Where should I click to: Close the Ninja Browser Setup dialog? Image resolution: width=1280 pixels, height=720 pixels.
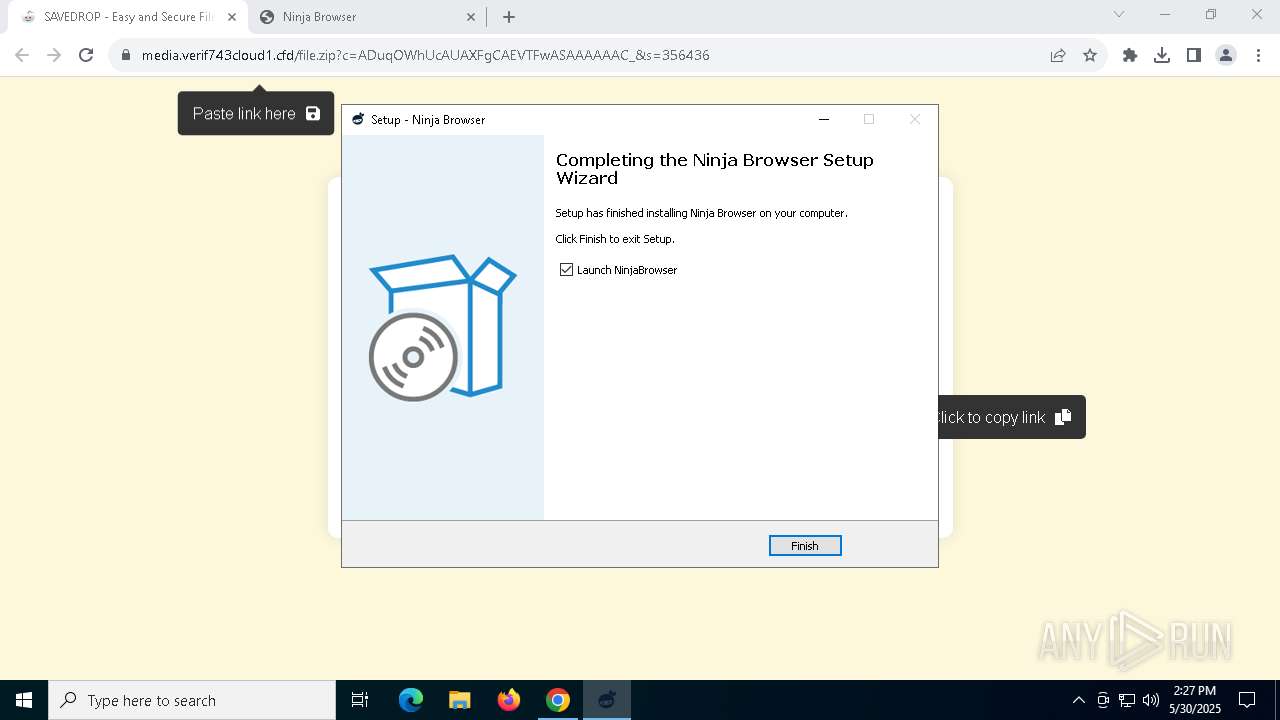pos(914,119)
